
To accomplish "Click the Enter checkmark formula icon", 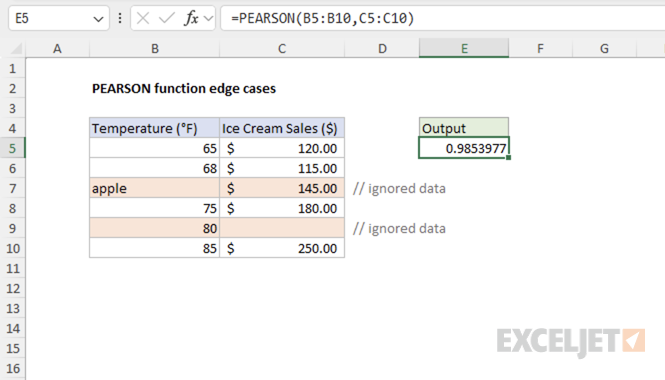I will pyautogui.click(x=166, y=18).
